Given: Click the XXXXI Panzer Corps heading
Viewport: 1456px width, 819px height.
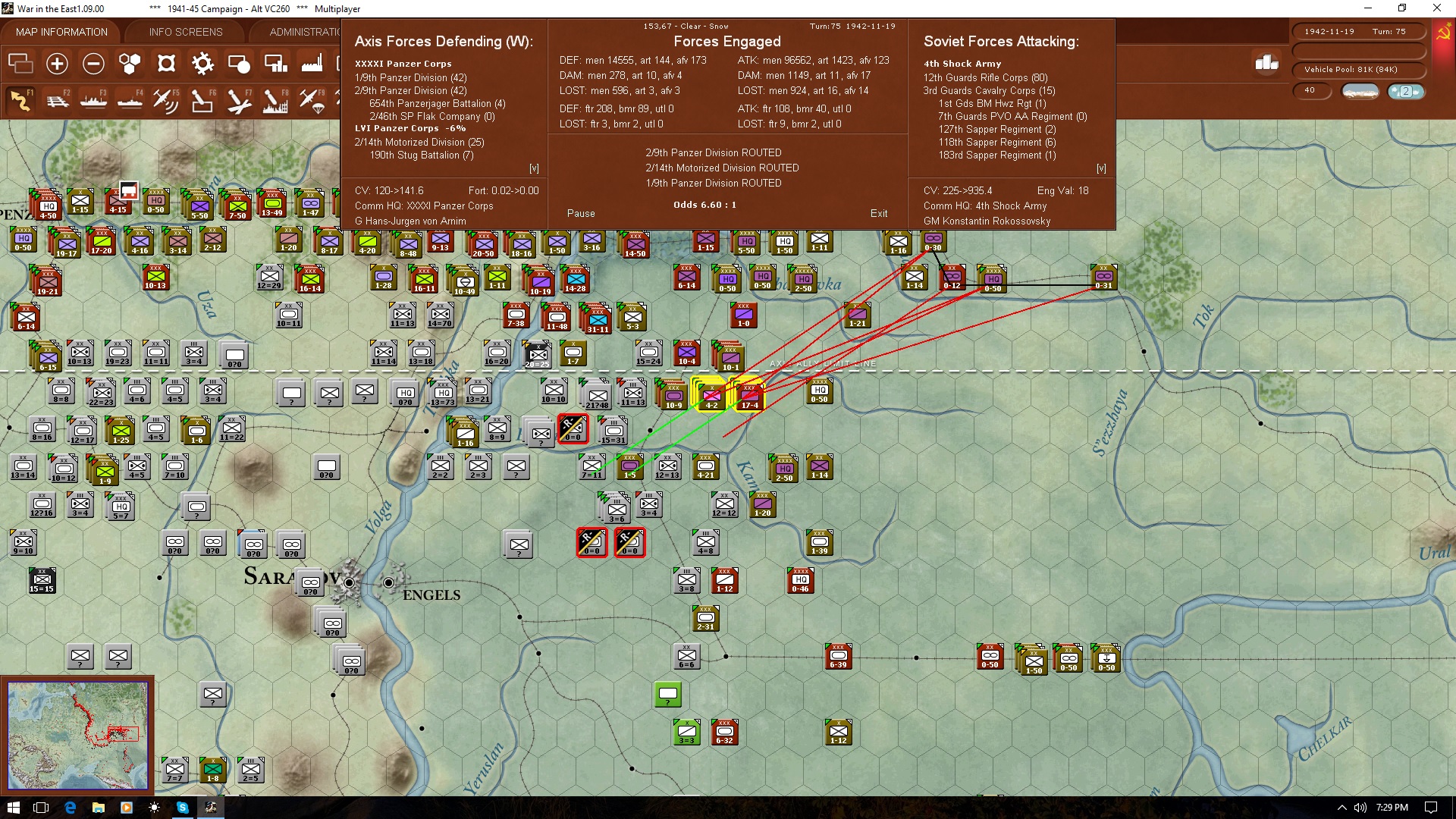Looking at the screenshot, I should [x=403, y=64].
